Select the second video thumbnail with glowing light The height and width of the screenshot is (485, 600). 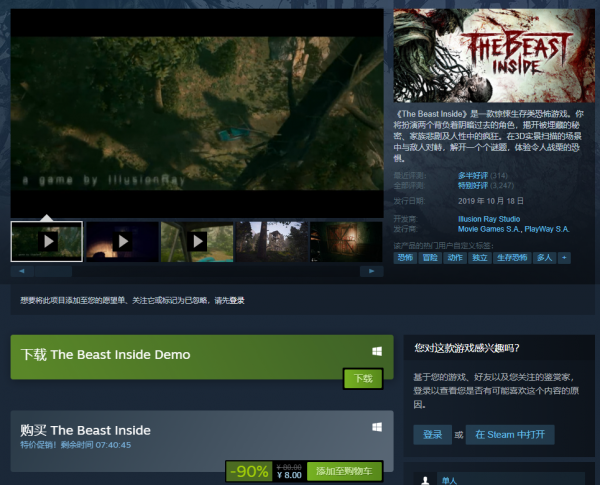click(122, 242)
